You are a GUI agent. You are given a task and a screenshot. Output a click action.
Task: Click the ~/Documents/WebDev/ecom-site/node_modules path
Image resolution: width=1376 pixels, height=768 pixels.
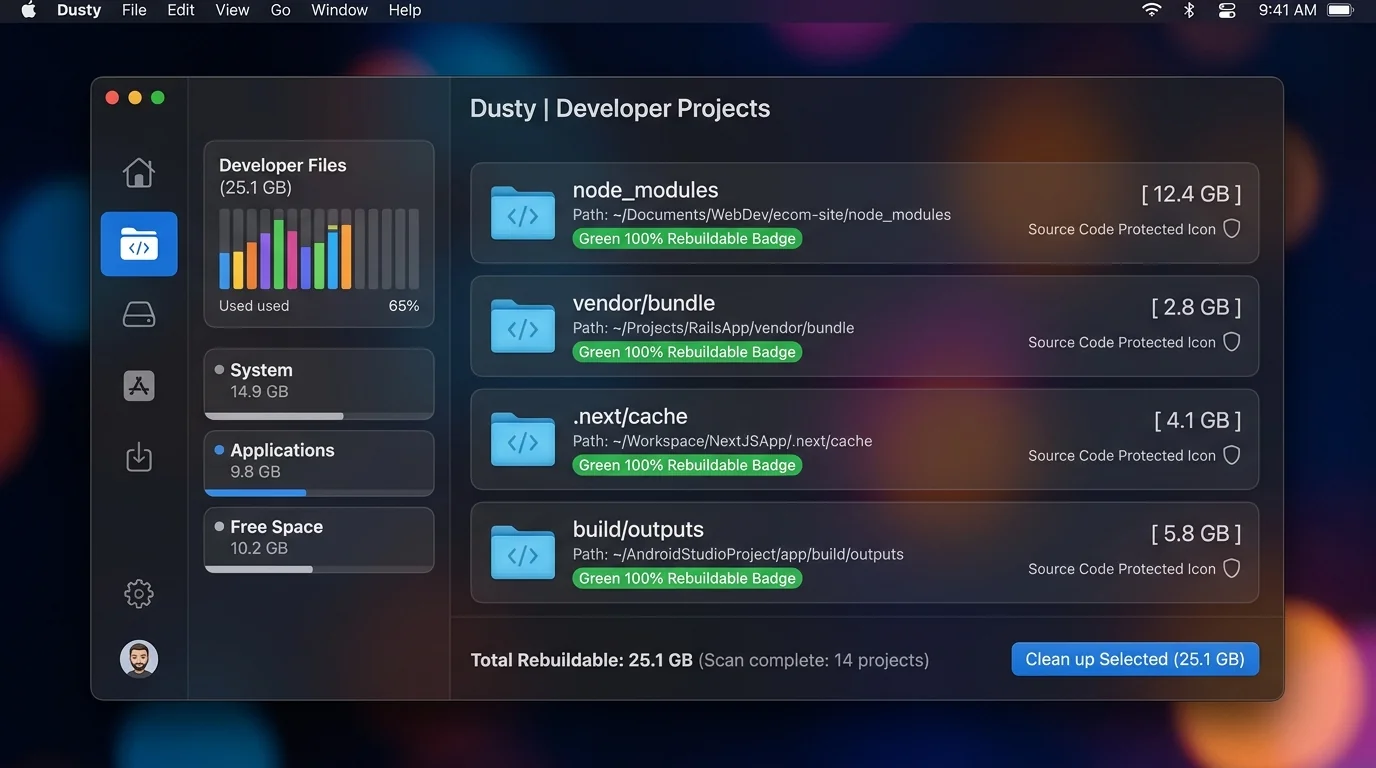click(782, 215)
